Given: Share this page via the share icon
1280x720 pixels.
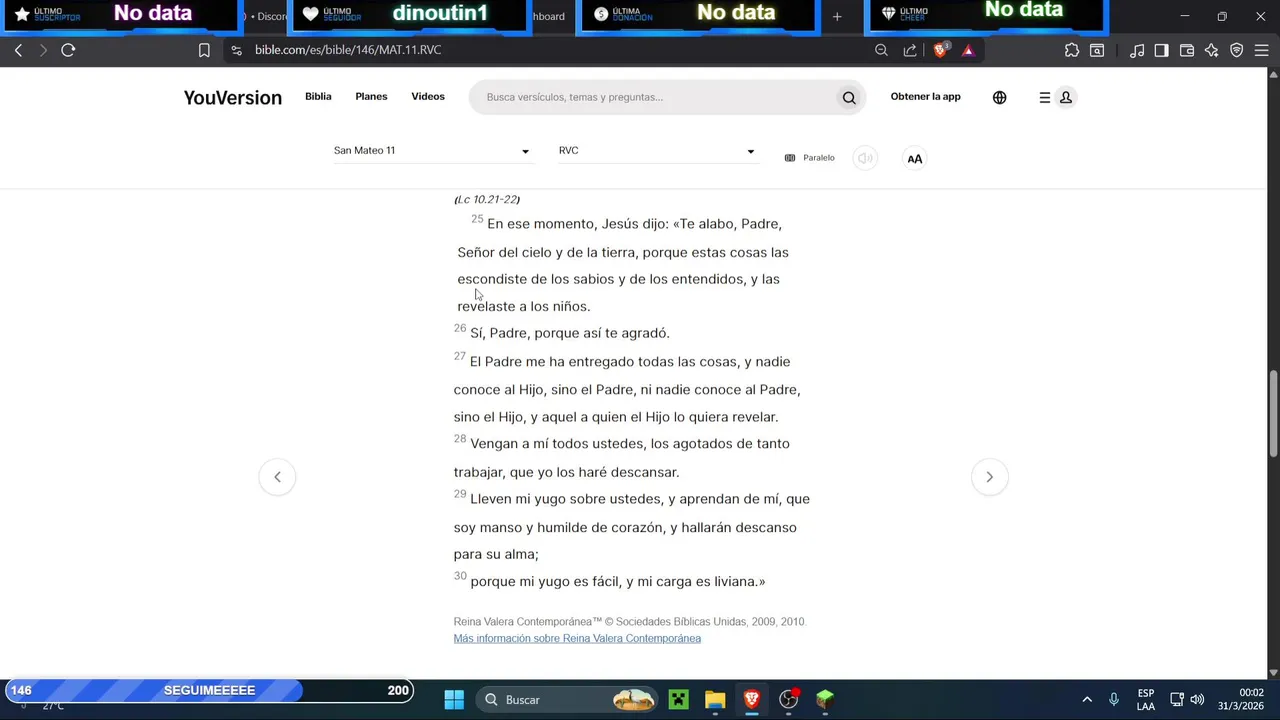Looking at the screenshot, I should click(910, 50).
